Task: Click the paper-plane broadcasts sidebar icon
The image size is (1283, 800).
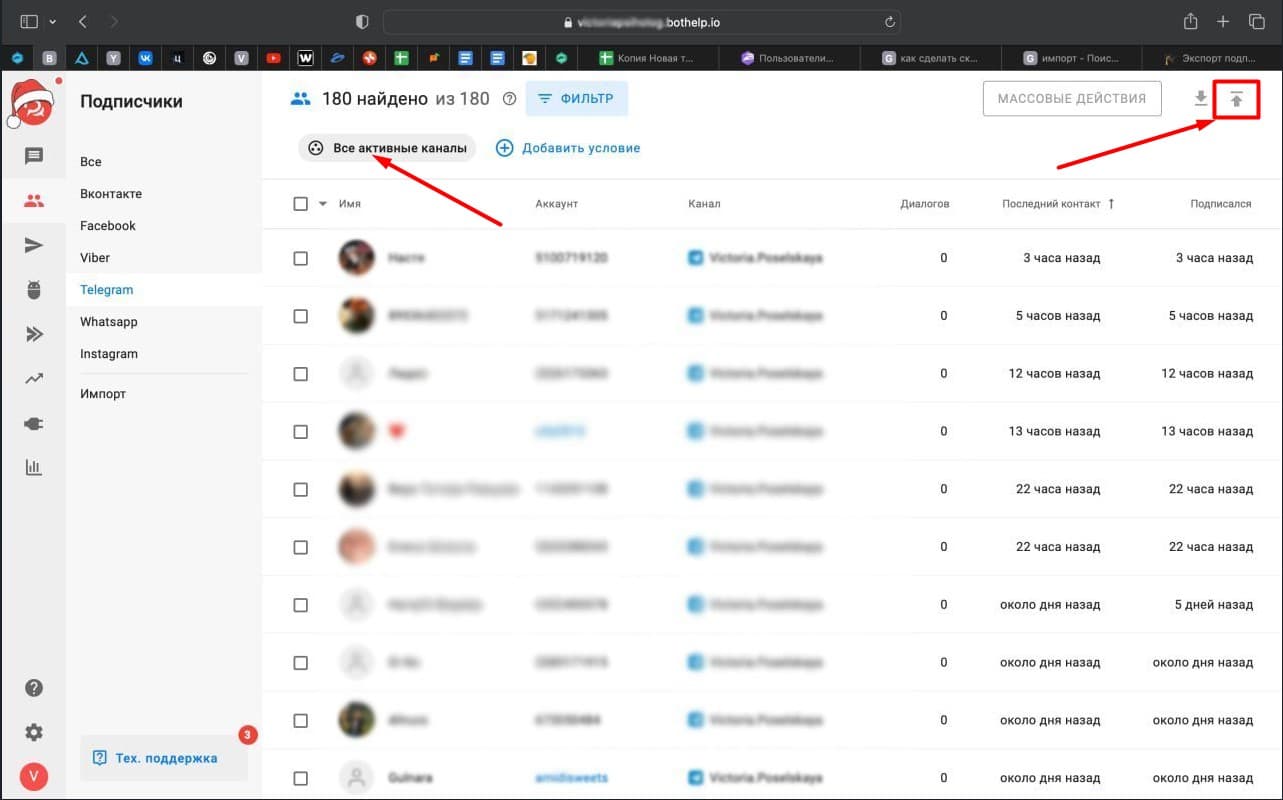Action: click(x=34, y=246)
